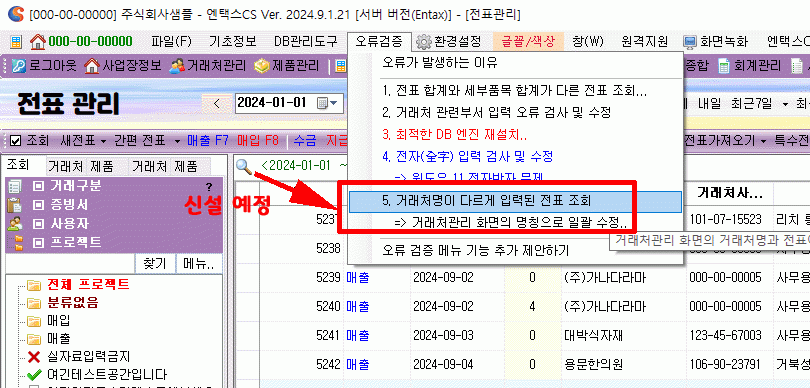Click the 찾기 button

click(154, 263)
